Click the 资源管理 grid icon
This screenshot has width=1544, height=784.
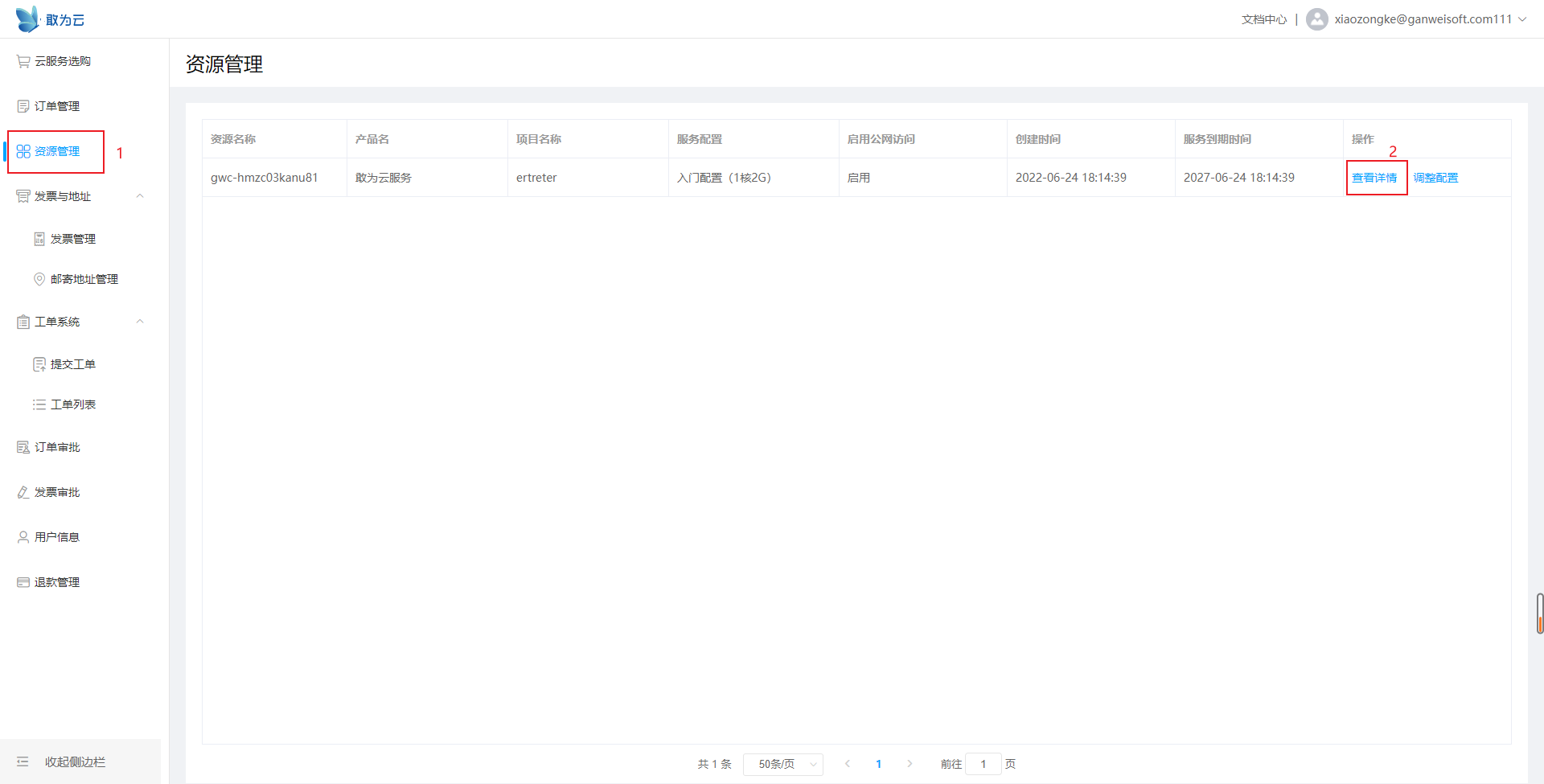[23, 151]
